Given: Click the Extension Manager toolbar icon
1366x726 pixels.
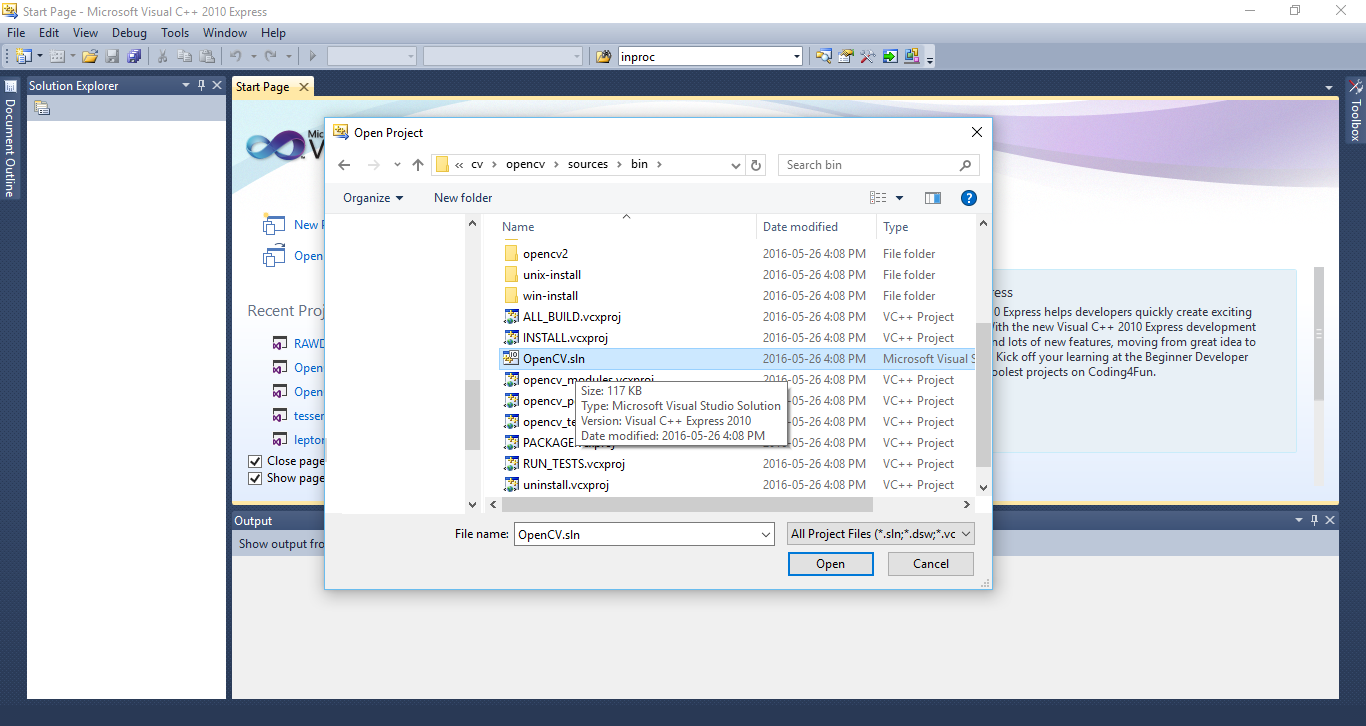Looking at the screenshot, I should [912, 57].
